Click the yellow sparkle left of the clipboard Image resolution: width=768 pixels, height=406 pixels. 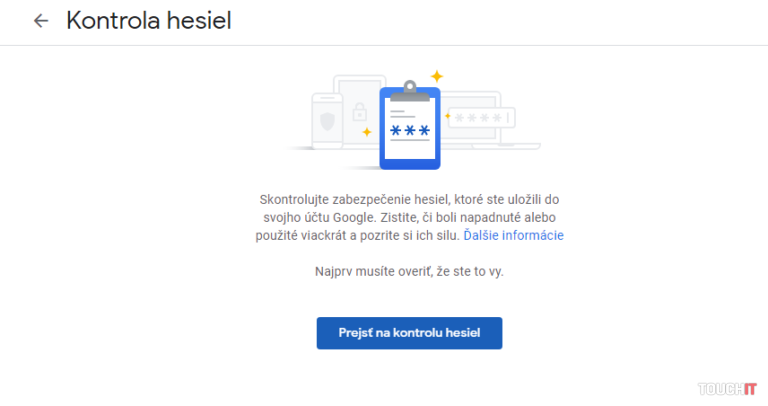coord(367,131)
